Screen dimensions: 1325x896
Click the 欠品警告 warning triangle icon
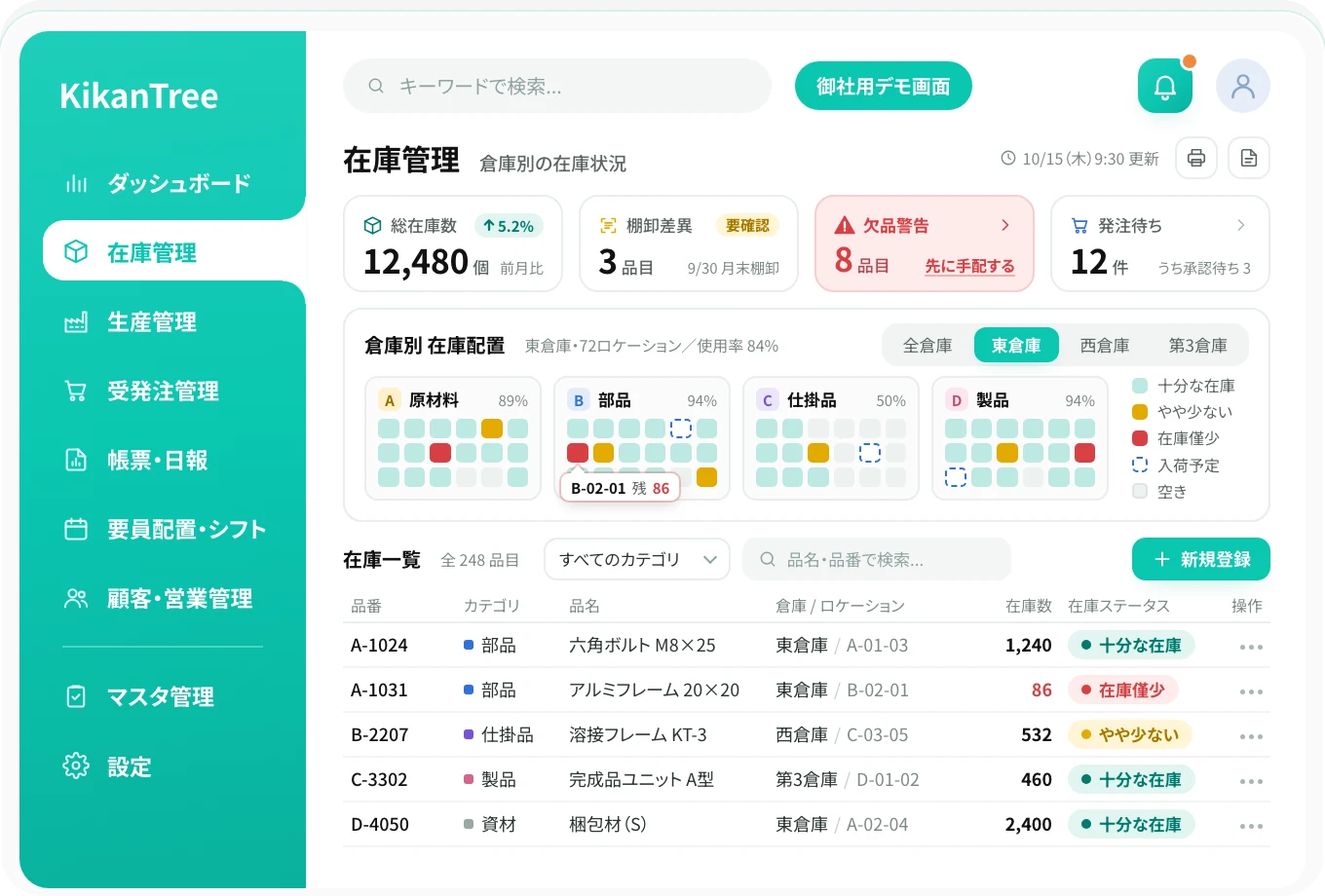tap(845, 225)
